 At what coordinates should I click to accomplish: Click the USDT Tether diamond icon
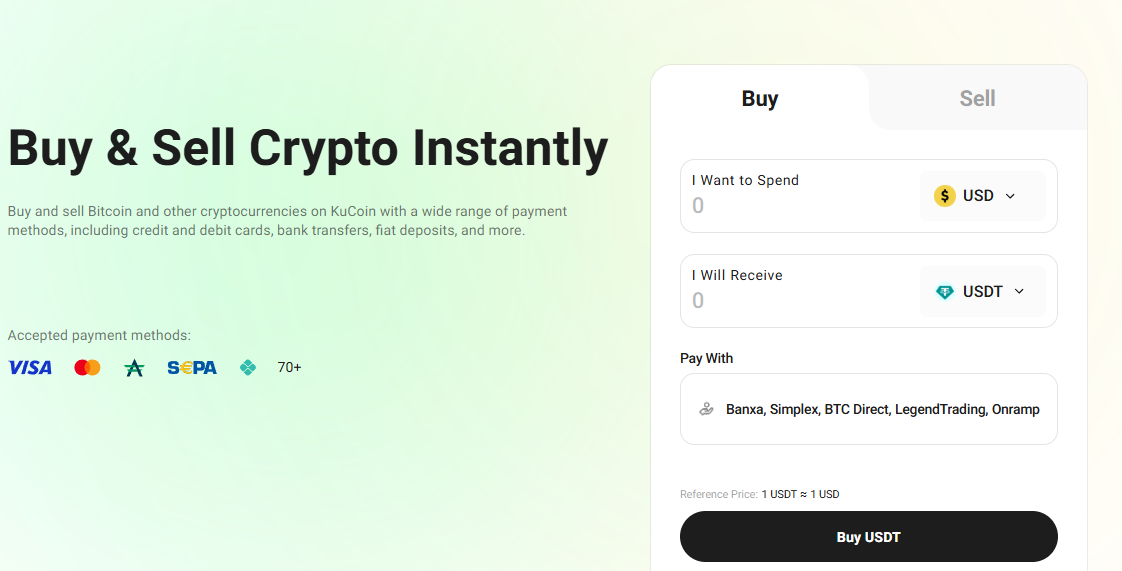[945, 292]
